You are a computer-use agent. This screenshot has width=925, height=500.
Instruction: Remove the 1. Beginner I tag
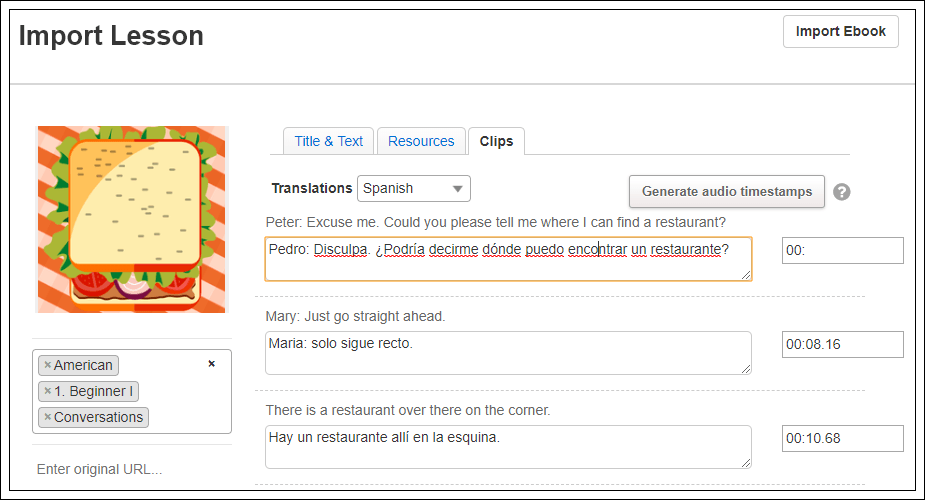[x=47, y=392]
